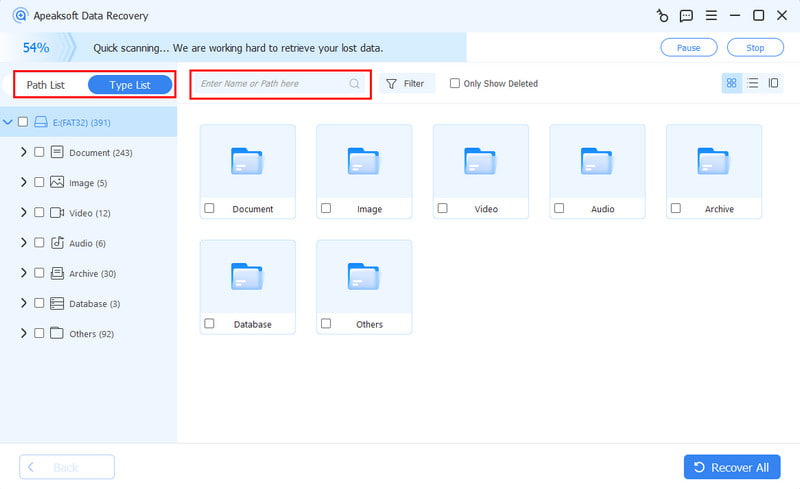Enable Only Show Deleted checkbox
Screen dimensions: 800x489
click(x=455, y=83)
